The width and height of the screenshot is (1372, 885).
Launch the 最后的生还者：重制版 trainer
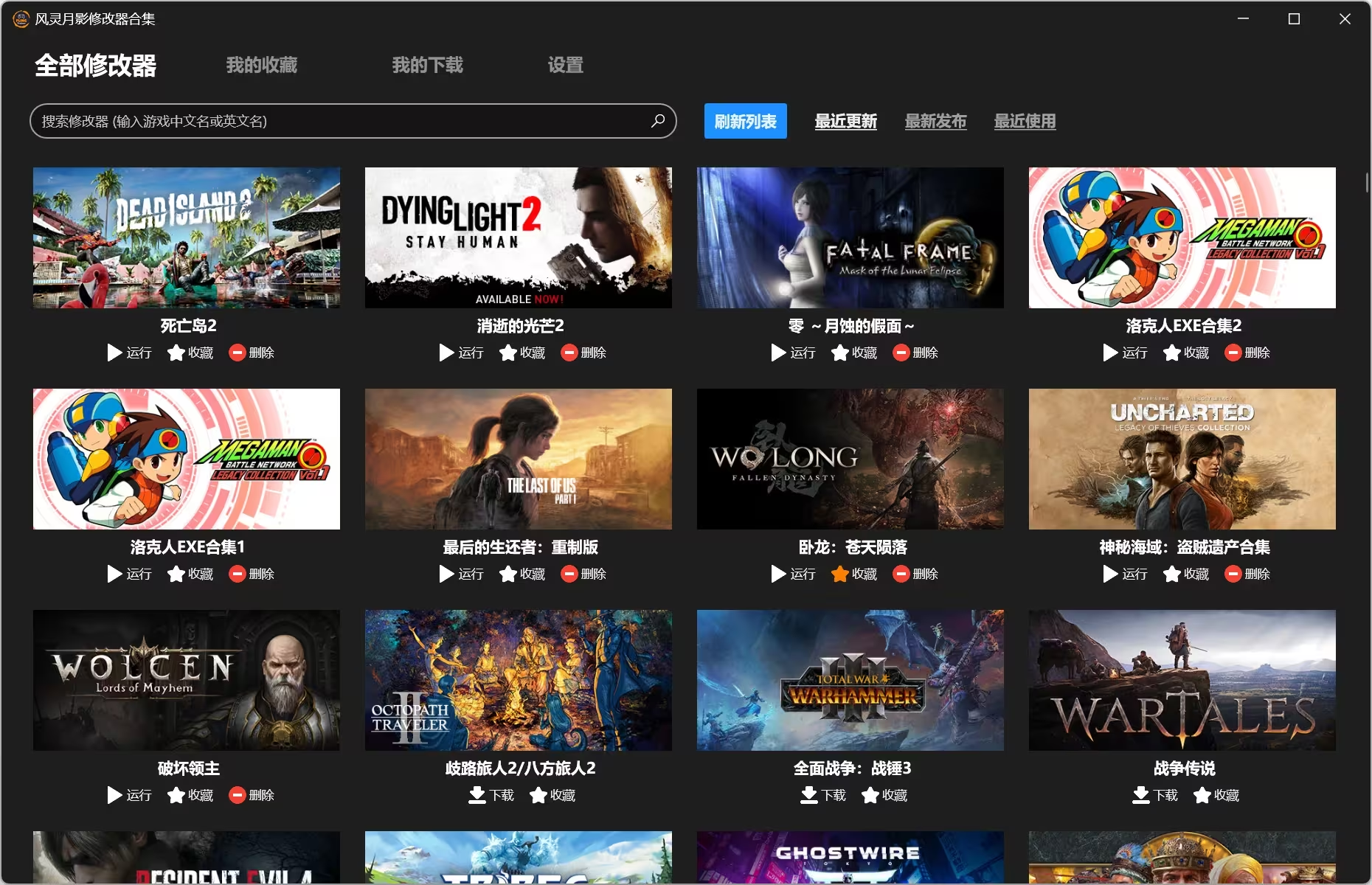click(x=462, y=574)
